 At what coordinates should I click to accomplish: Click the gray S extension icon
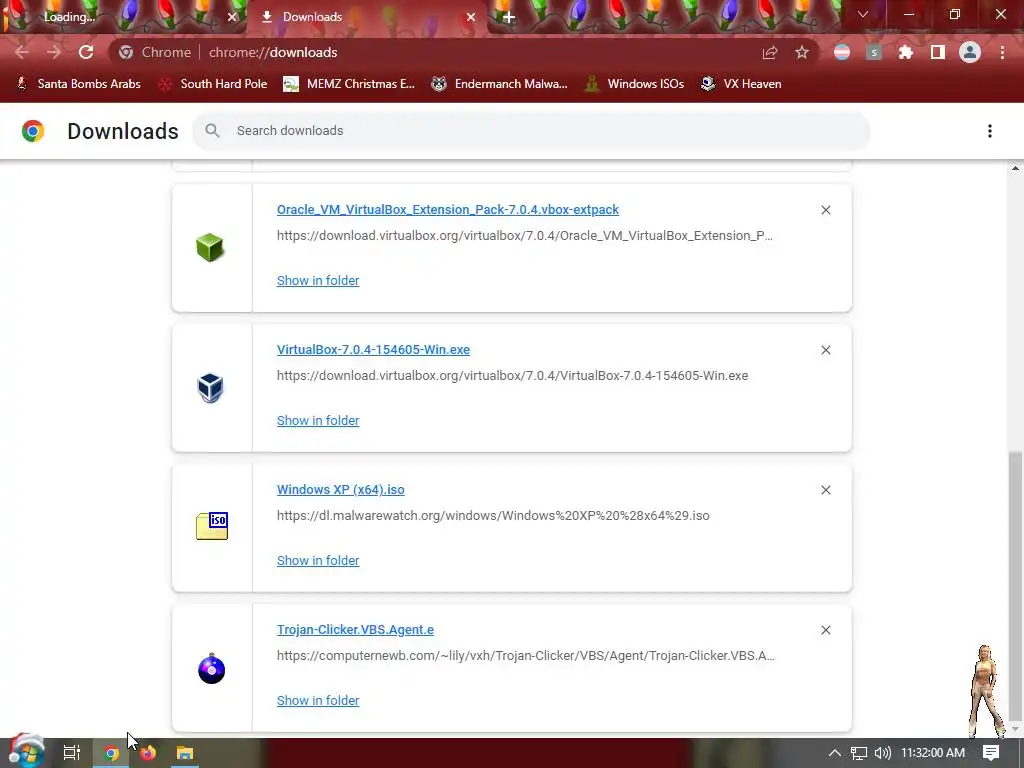pos(874,52)
